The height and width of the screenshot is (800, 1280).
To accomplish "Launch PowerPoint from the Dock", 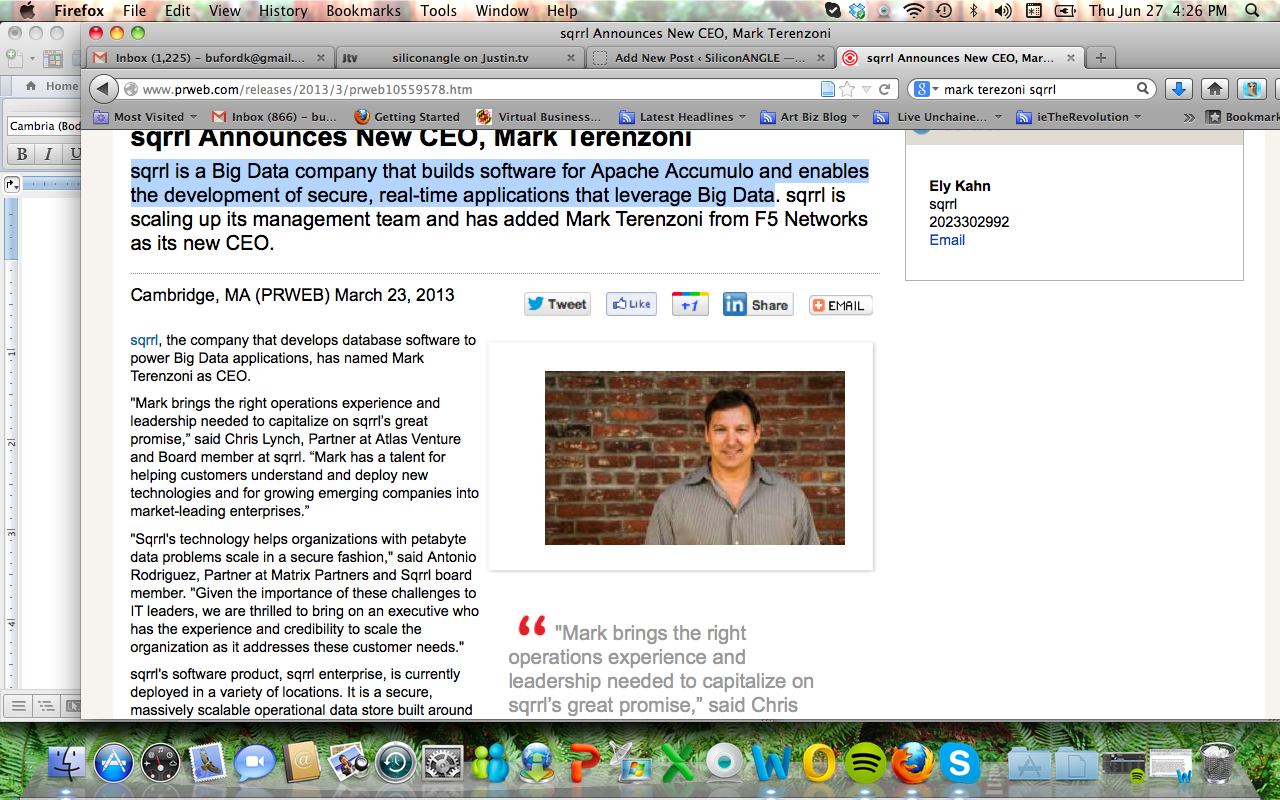I will (583, 763).
